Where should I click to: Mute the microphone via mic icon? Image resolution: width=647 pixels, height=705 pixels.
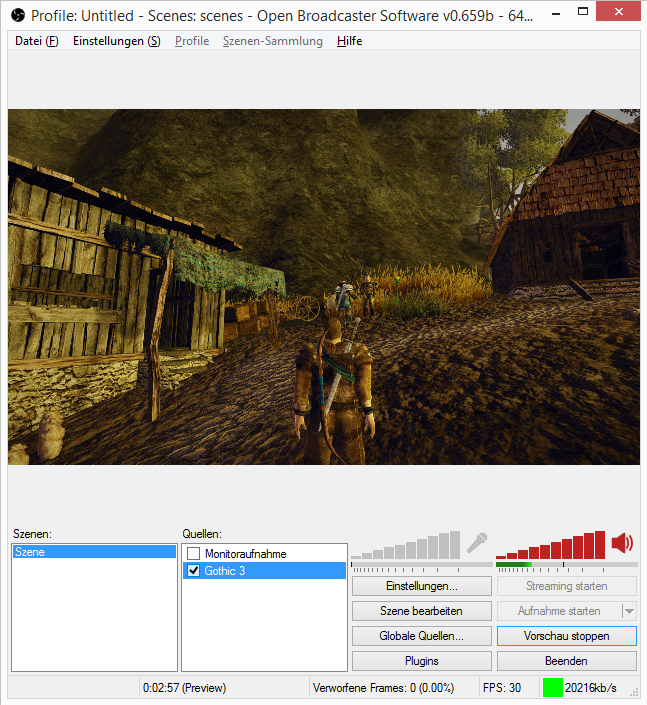point(477,543)
